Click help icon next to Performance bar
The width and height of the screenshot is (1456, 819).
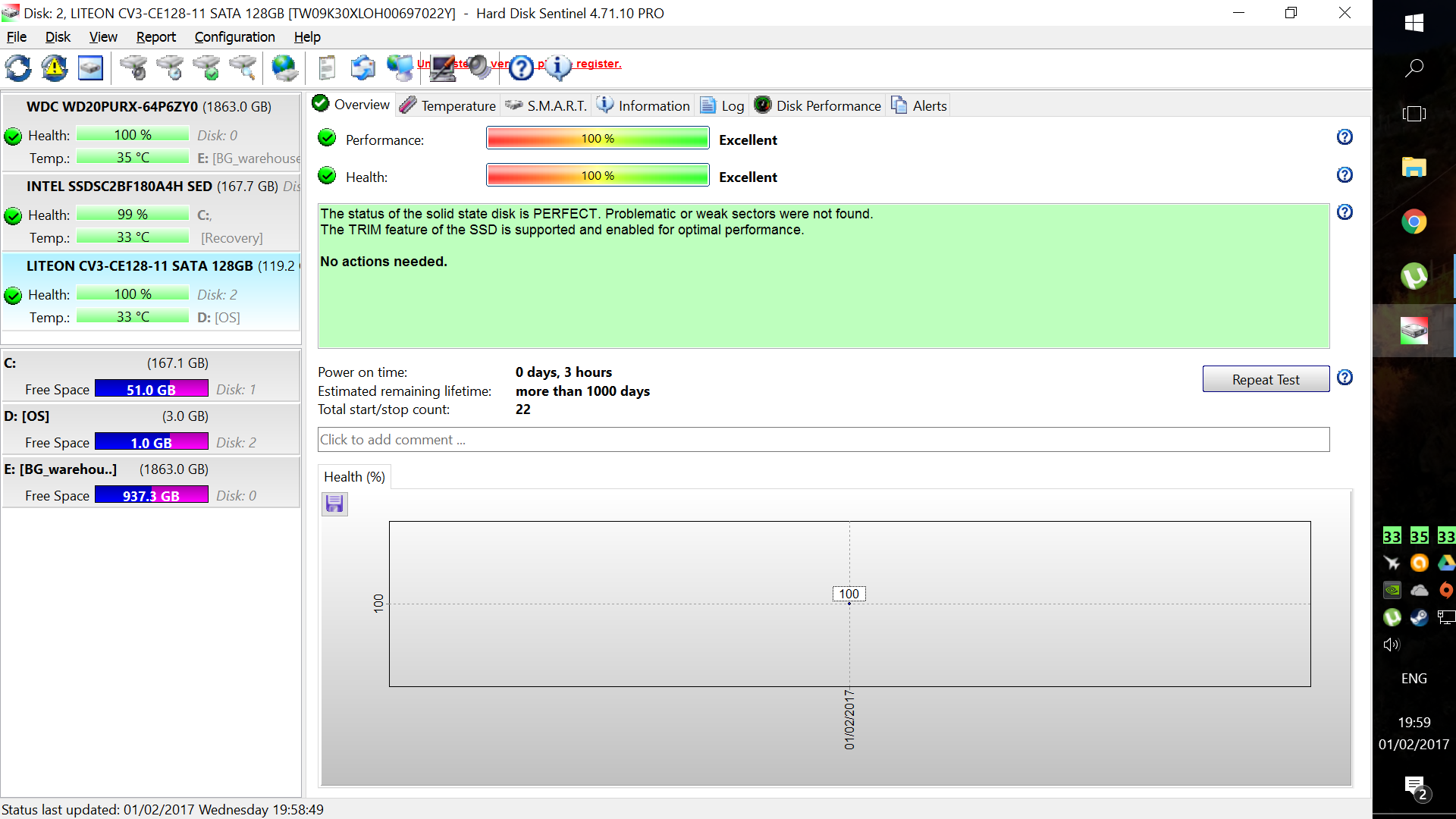(x=1344, y=137)
